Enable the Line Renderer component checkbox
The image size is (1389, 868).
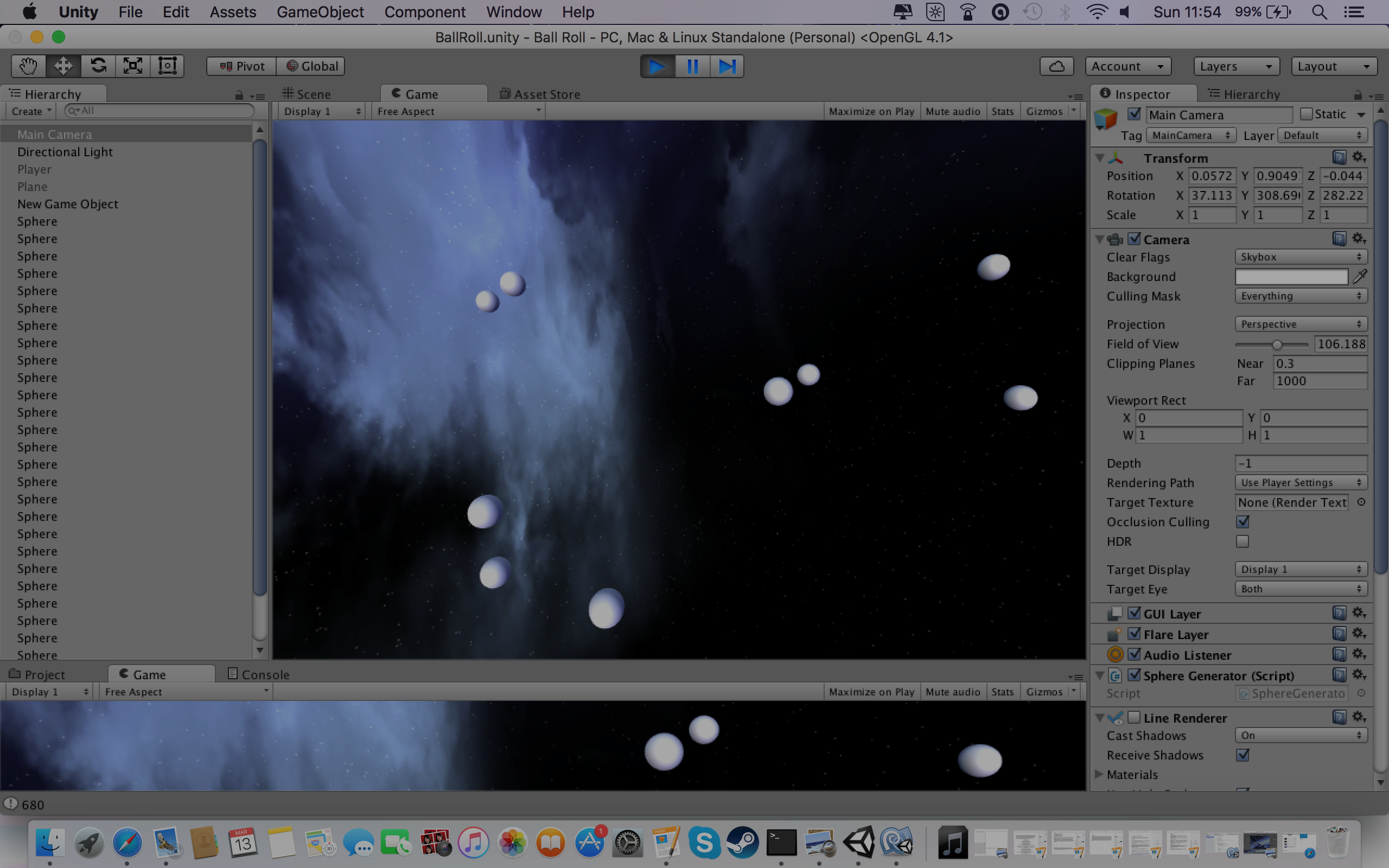1133,718
